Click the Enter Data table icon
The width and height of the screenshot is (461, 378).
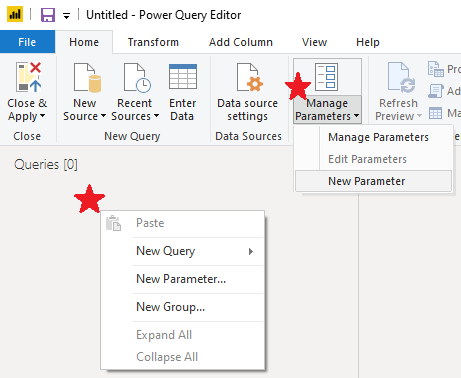[x=183, y=77]
